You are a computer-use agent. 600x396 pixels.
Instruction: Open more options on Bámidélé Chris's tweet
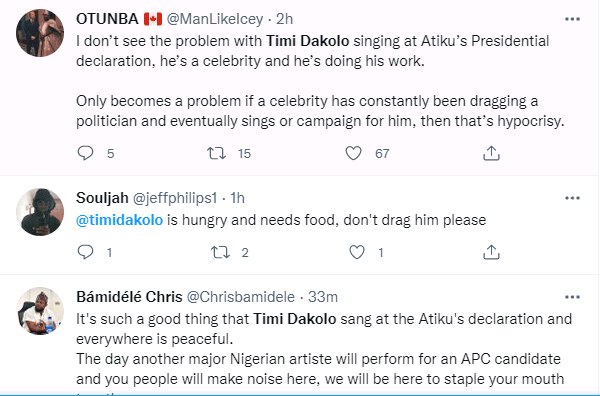click(x=572, y=297)
